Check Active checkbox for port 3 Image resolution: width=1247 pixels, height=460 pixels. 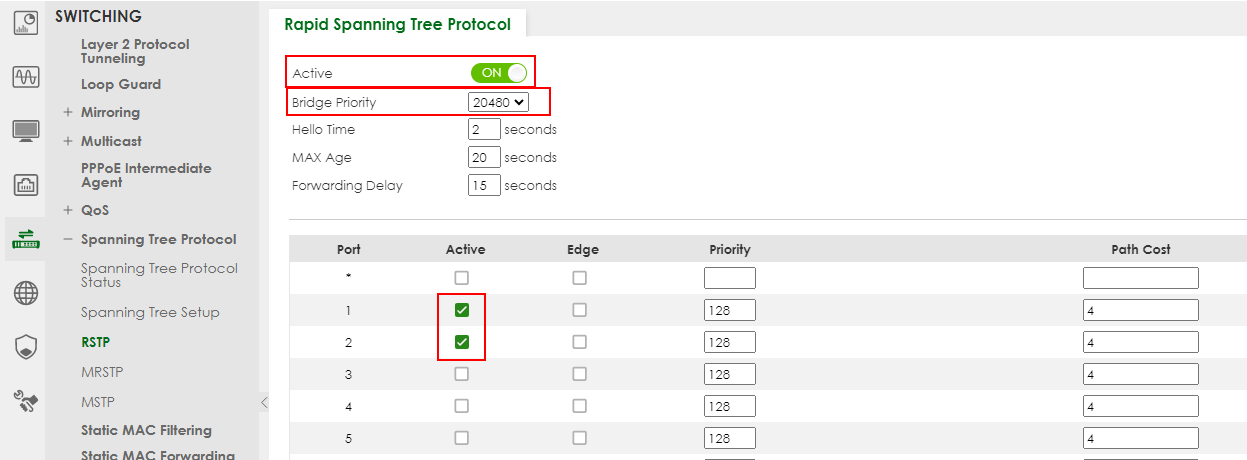(461, 374)
